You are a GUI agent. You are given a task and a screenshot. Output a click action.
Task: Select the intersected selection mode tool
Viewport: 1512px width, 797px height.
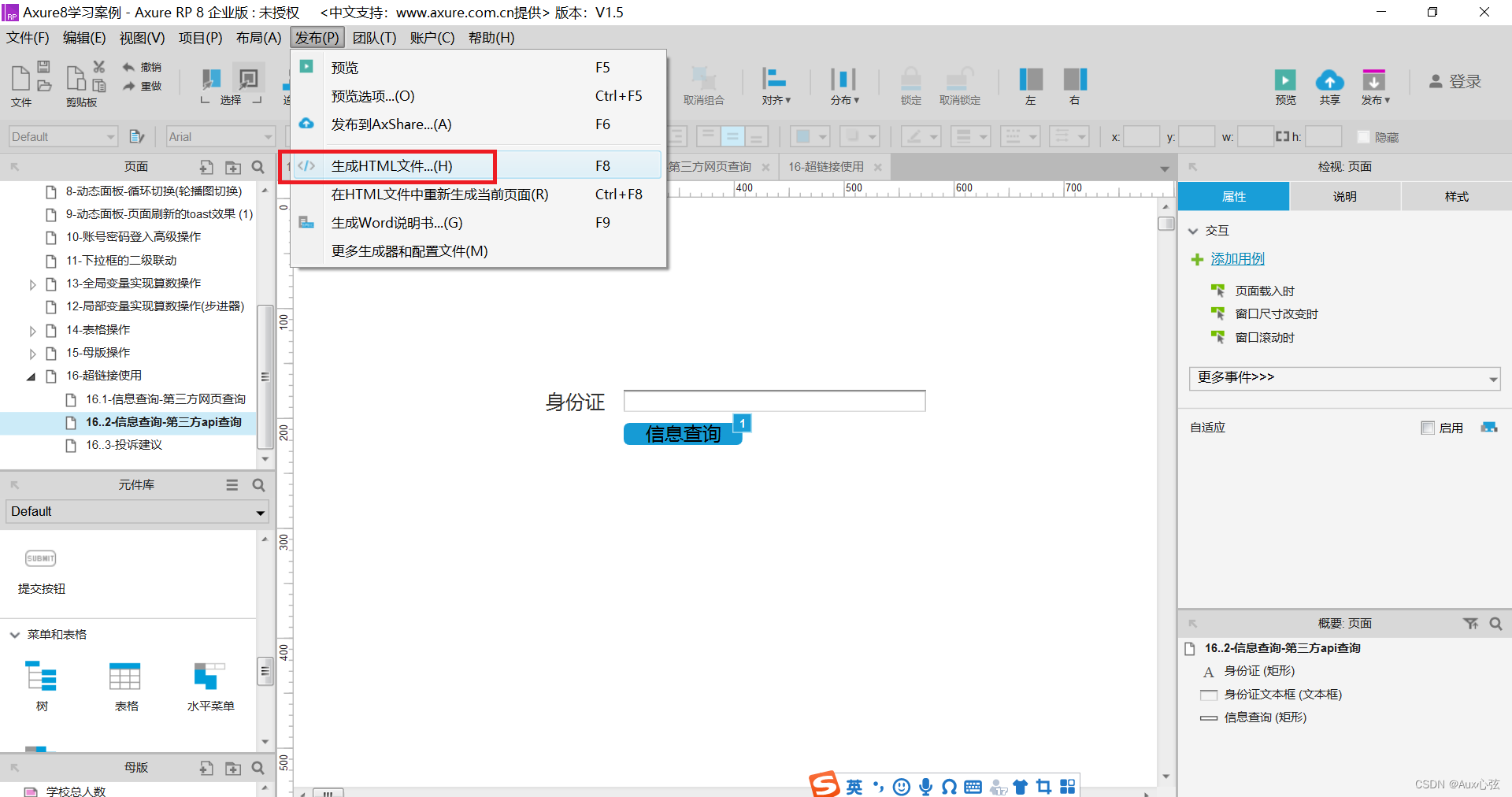click(210, 79)
